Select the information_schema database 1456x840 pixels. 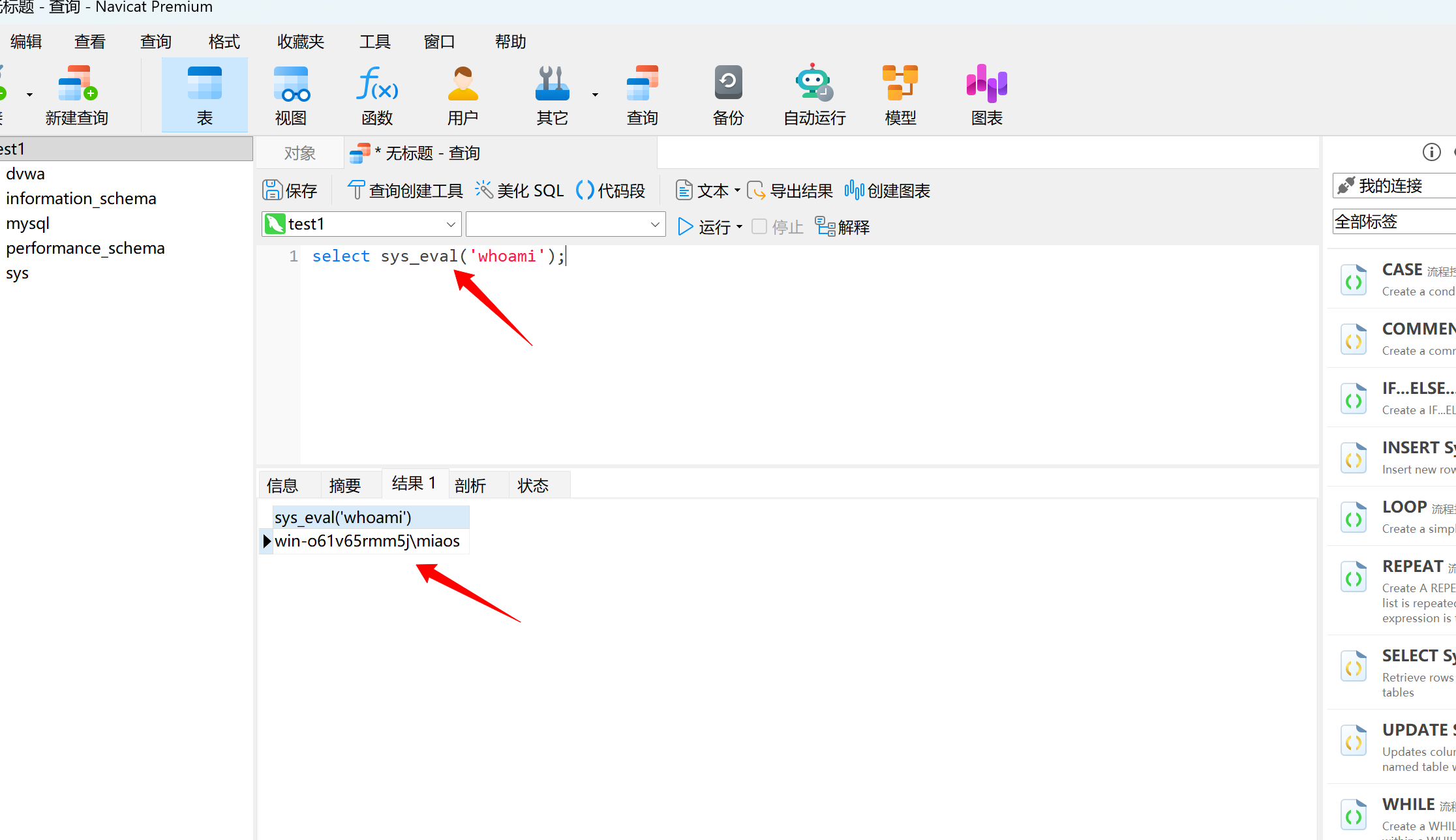(81, 198)
